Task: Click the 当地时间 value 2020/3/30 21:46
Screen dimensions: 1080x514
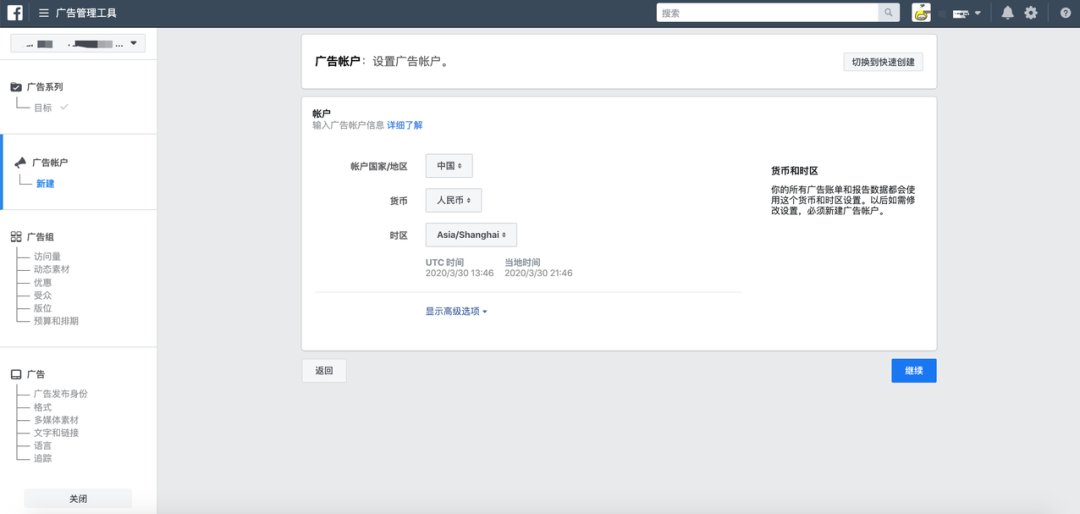Action: [x=539, y=273]
